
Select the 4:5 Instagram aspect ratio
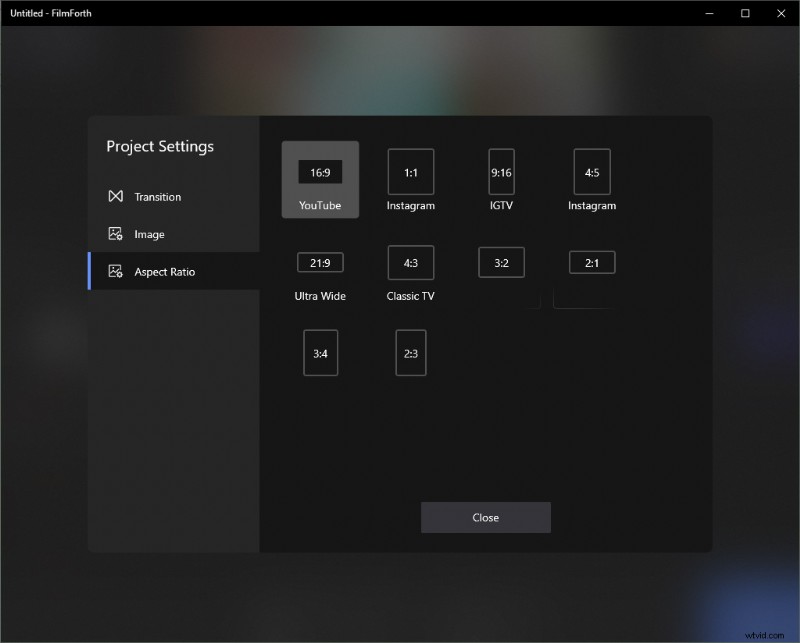tap(592, 172)
